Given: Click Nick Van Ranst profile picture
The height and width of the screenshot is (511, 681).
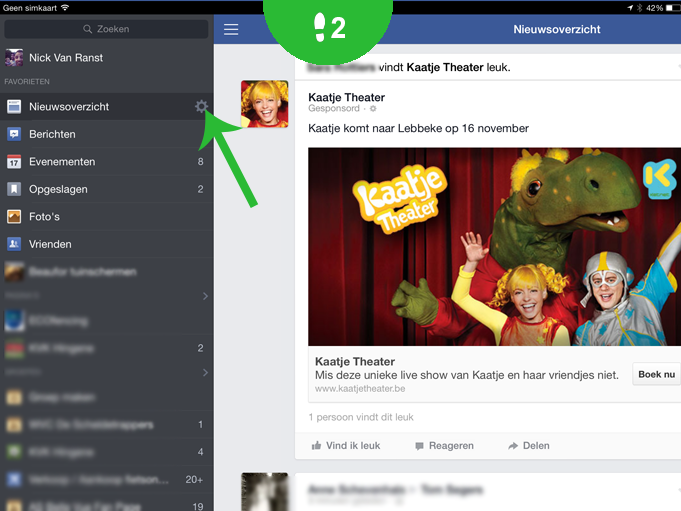Looking at the screenshot, I should [x=14, y=57].
